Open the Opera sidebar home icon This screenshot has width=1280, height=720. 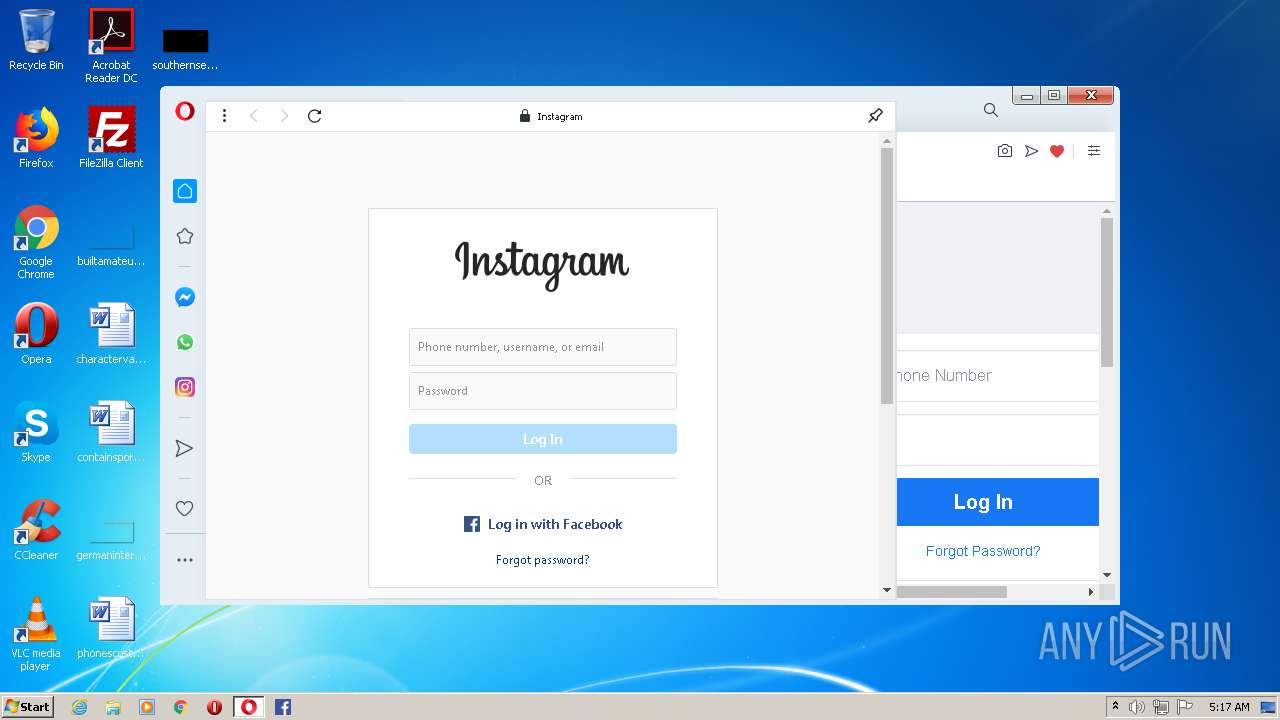coord(184,191)
